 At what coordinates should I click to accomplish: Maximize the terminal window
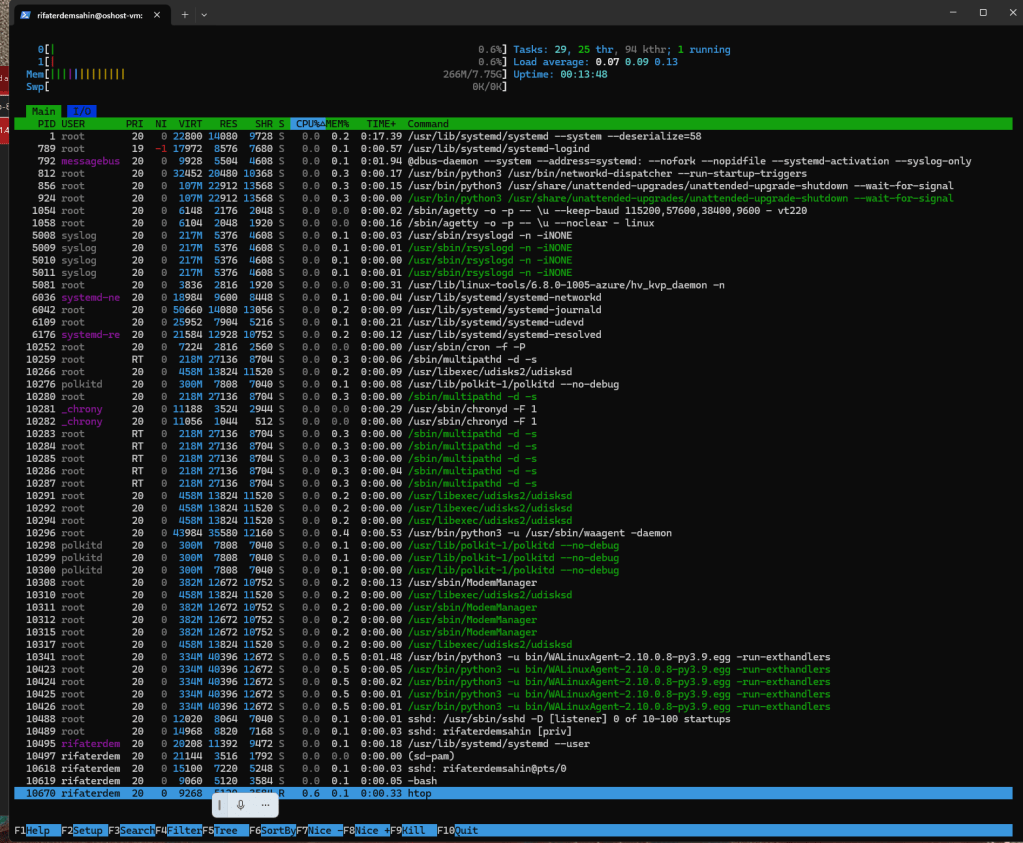coord(983,12)
